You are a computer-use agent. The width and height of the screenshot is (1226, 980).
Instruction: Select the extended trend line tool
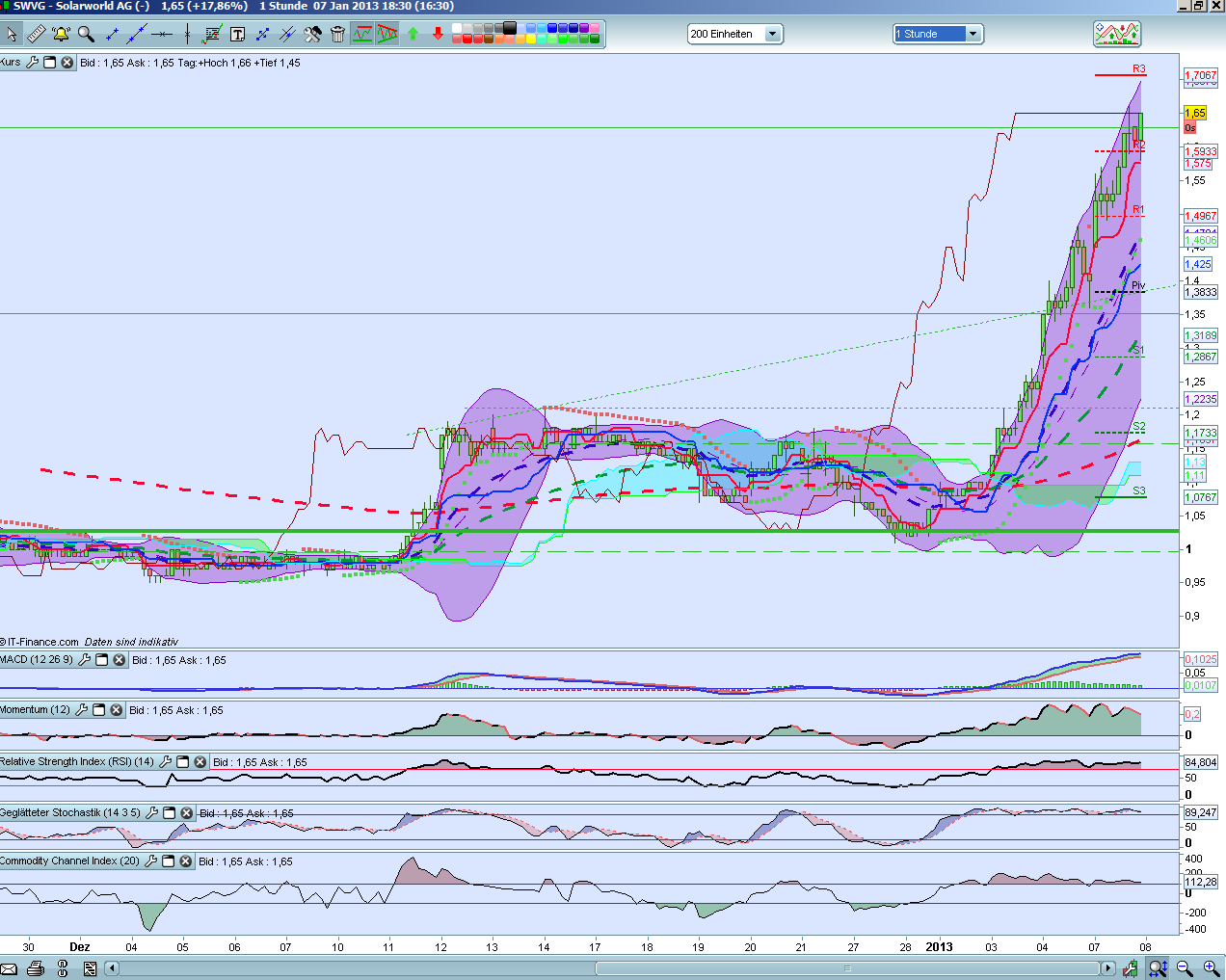(x=137, y=35)
